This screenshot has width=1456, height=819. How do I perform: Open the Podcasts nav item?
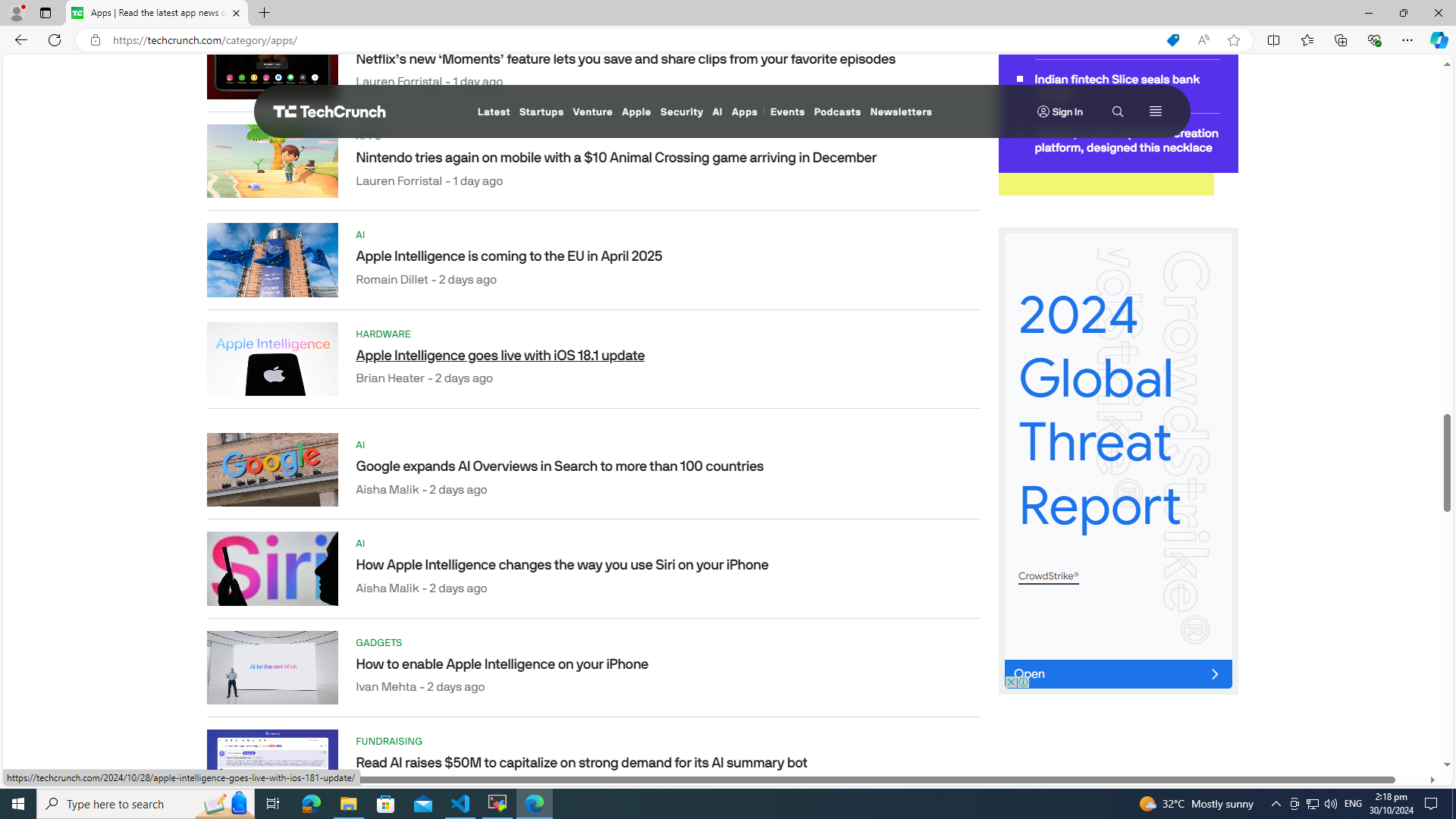(x=837, y=112)
